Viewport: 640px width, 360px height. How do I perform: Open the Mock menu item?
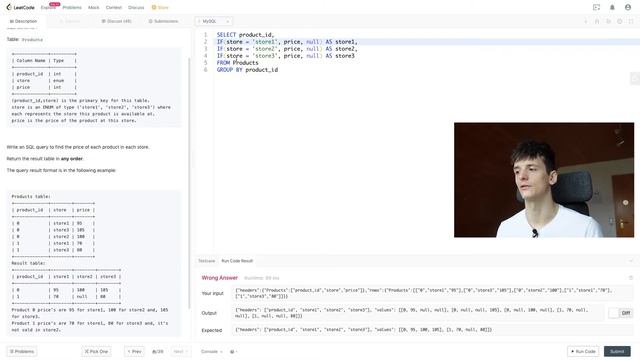[x=93, y=7]
